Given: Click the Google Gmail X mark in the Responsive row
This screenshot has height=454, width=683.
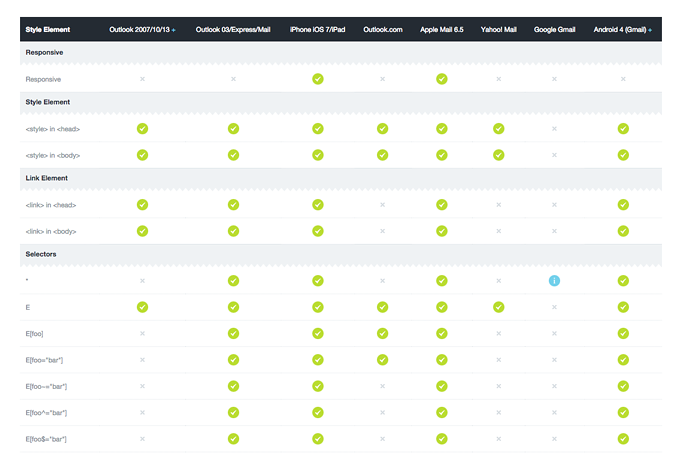Looking at the screenshot, I should tap(554, 78).
